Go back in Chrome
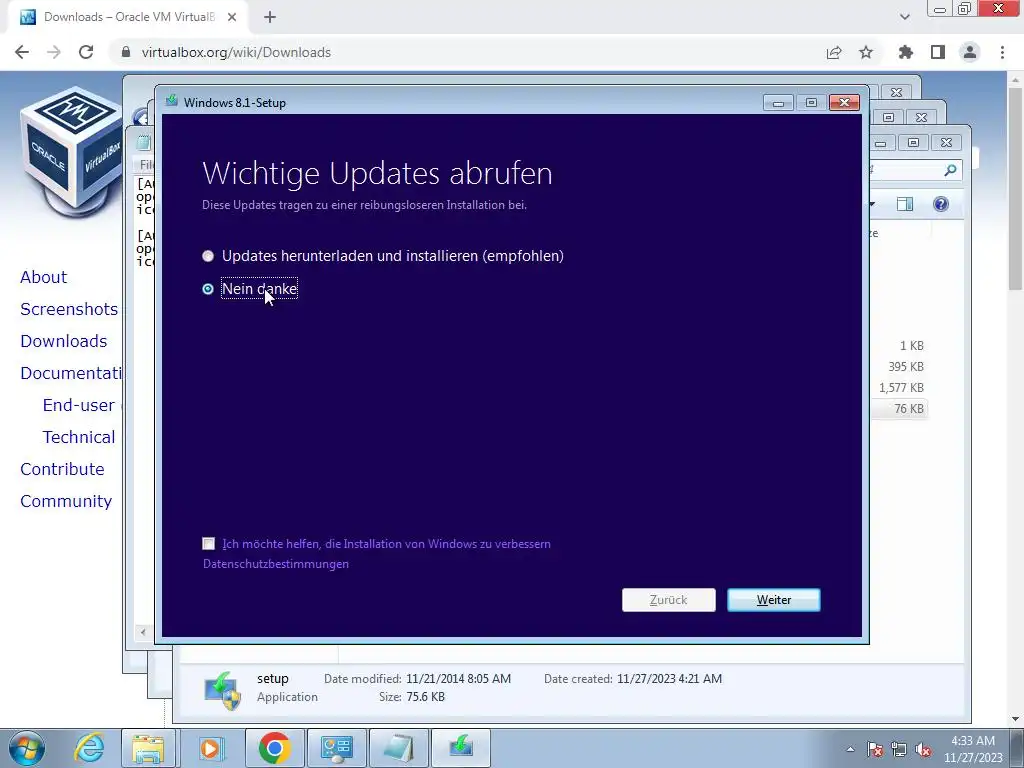Viewport: 1024px width, 768px height. coord(22,52)
